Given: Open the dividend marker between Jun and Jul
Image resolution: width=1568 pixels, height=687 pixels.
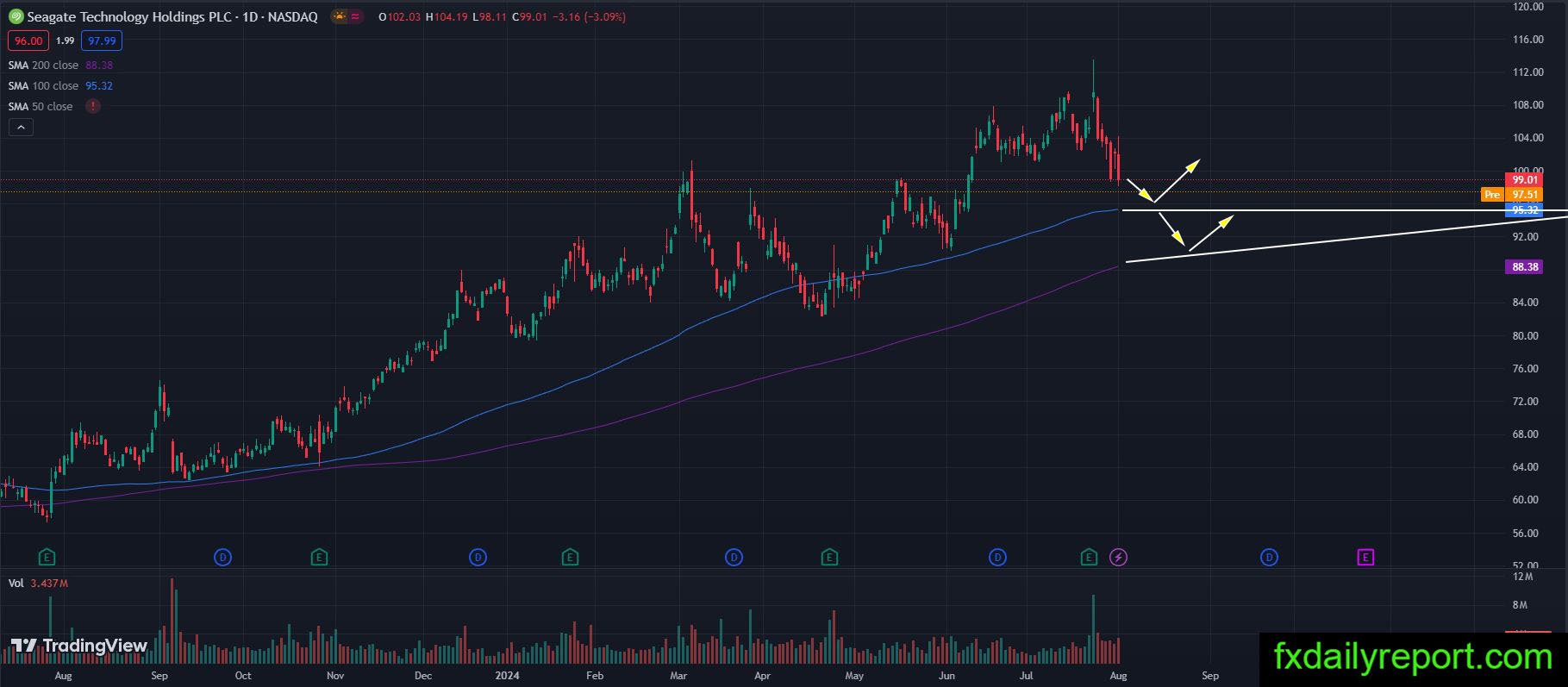Looking at the screenshot, I should [x=997, y=557].
